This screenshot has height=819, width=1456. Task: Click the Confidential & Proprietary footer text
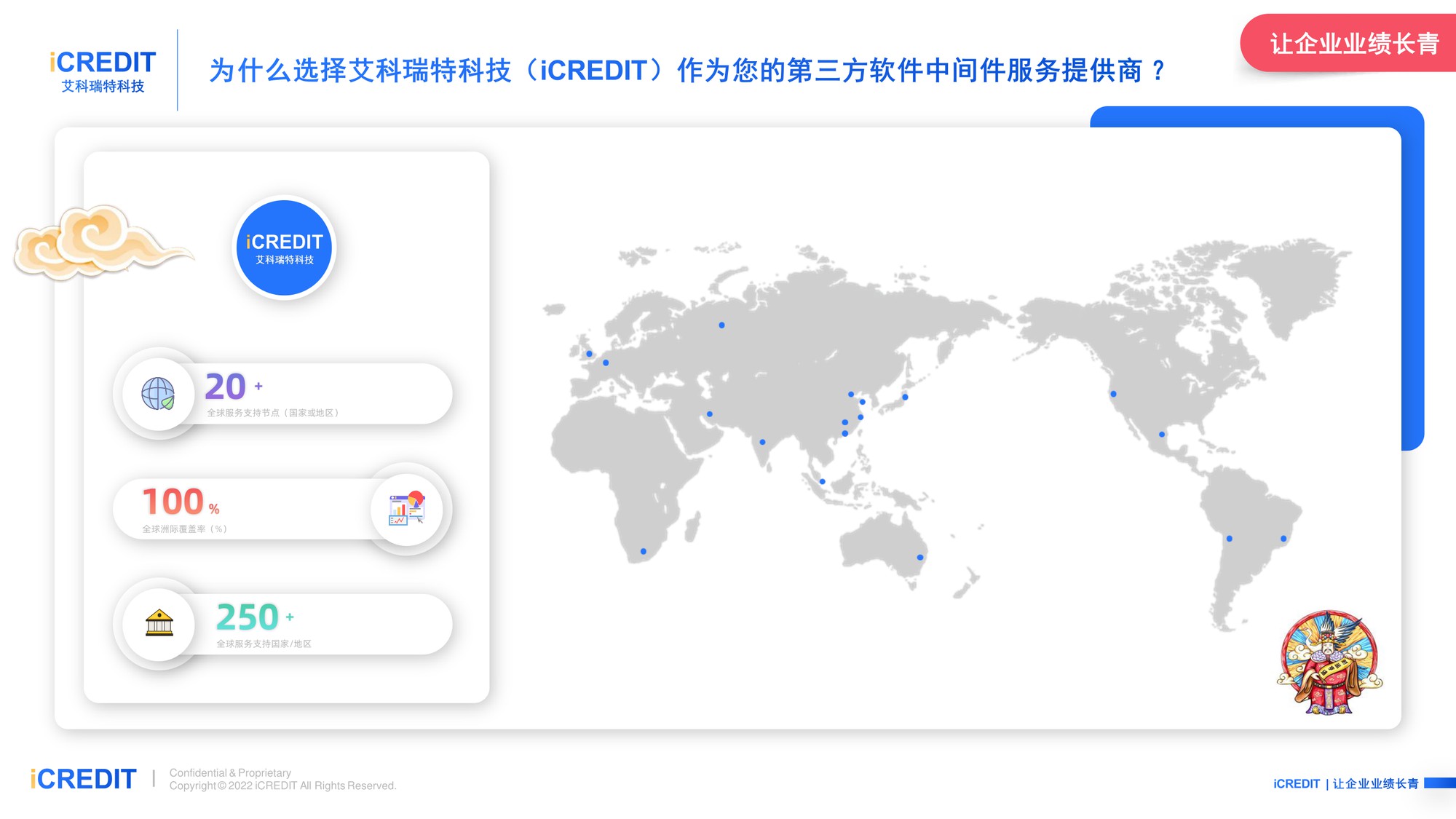230,772
